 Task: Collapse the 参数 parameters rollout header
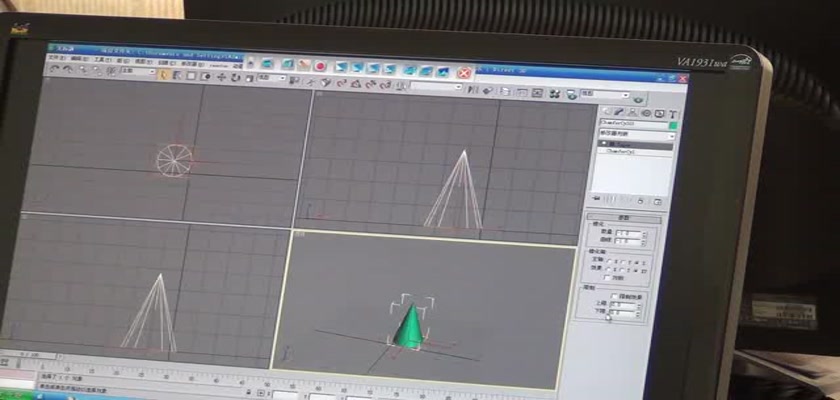click(x=624, y=218)
